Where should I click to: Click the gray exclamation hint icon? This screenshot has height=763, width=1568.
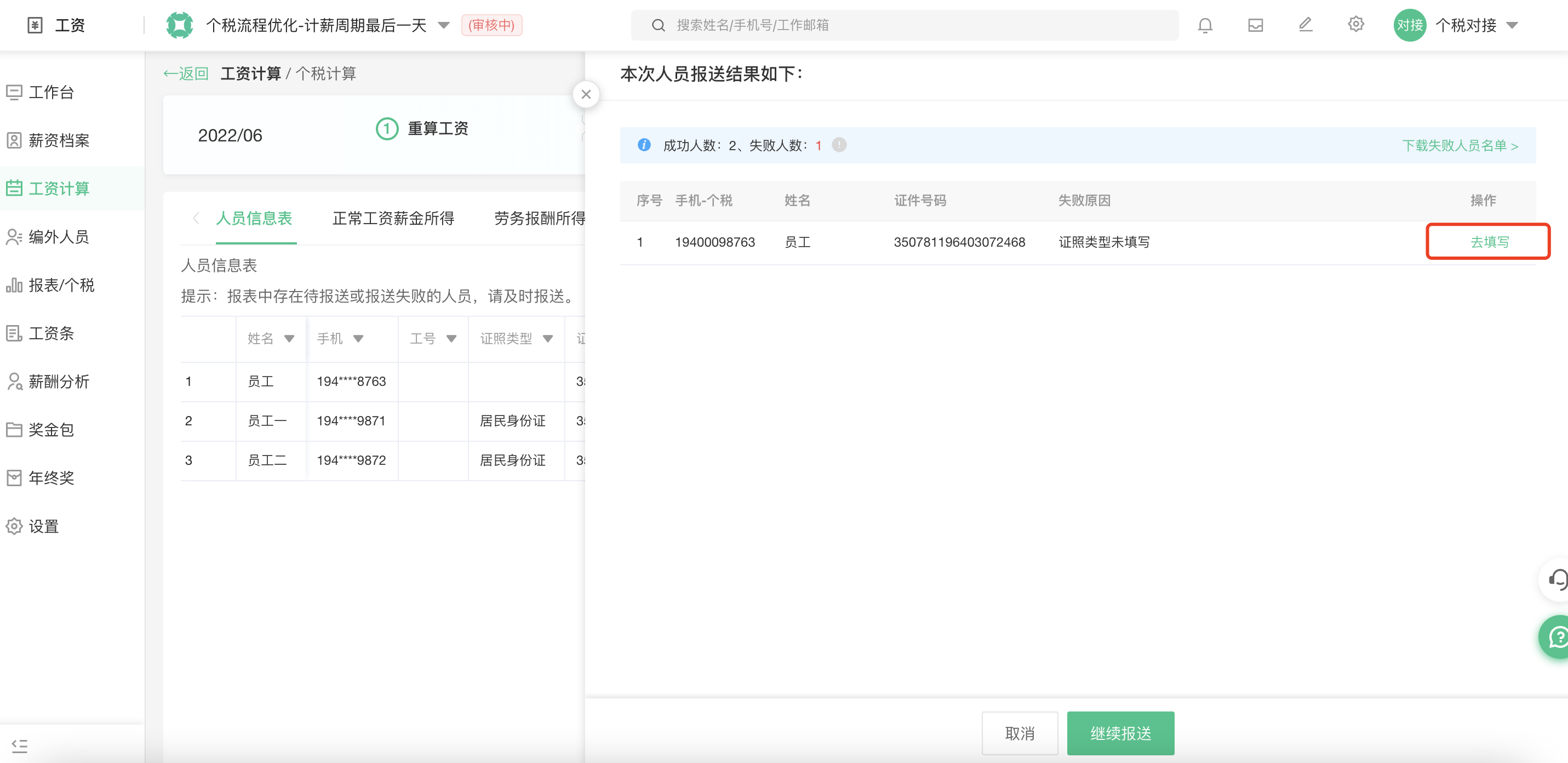coord(839,145)
